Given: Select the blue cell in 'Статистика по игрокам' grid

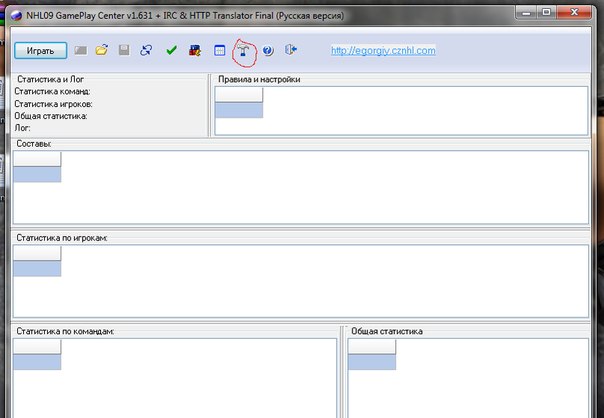Looking at the screenshot, I should 37,269.
